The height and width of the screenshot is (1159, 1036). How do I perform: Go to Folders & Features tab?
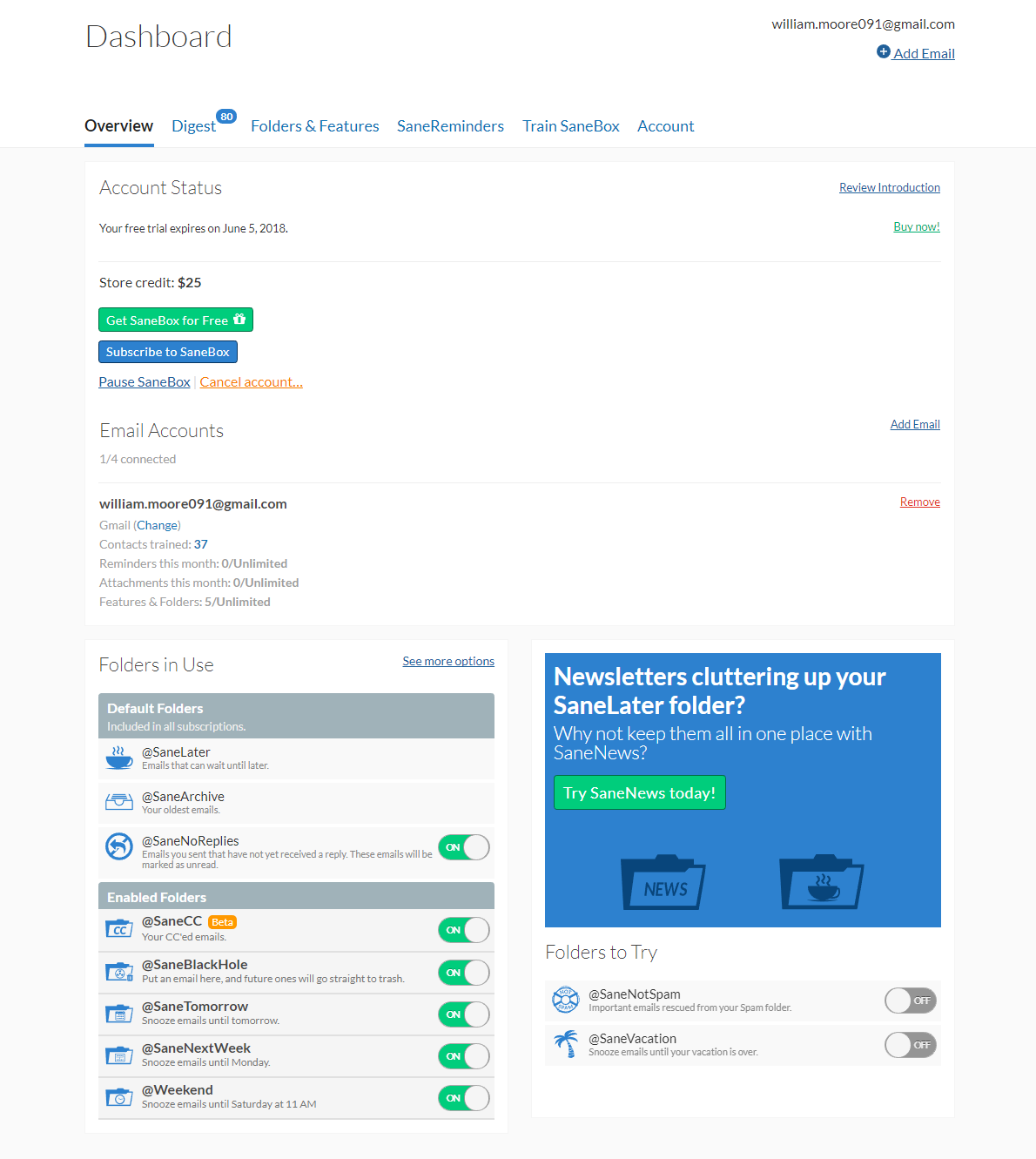[315, 126]
